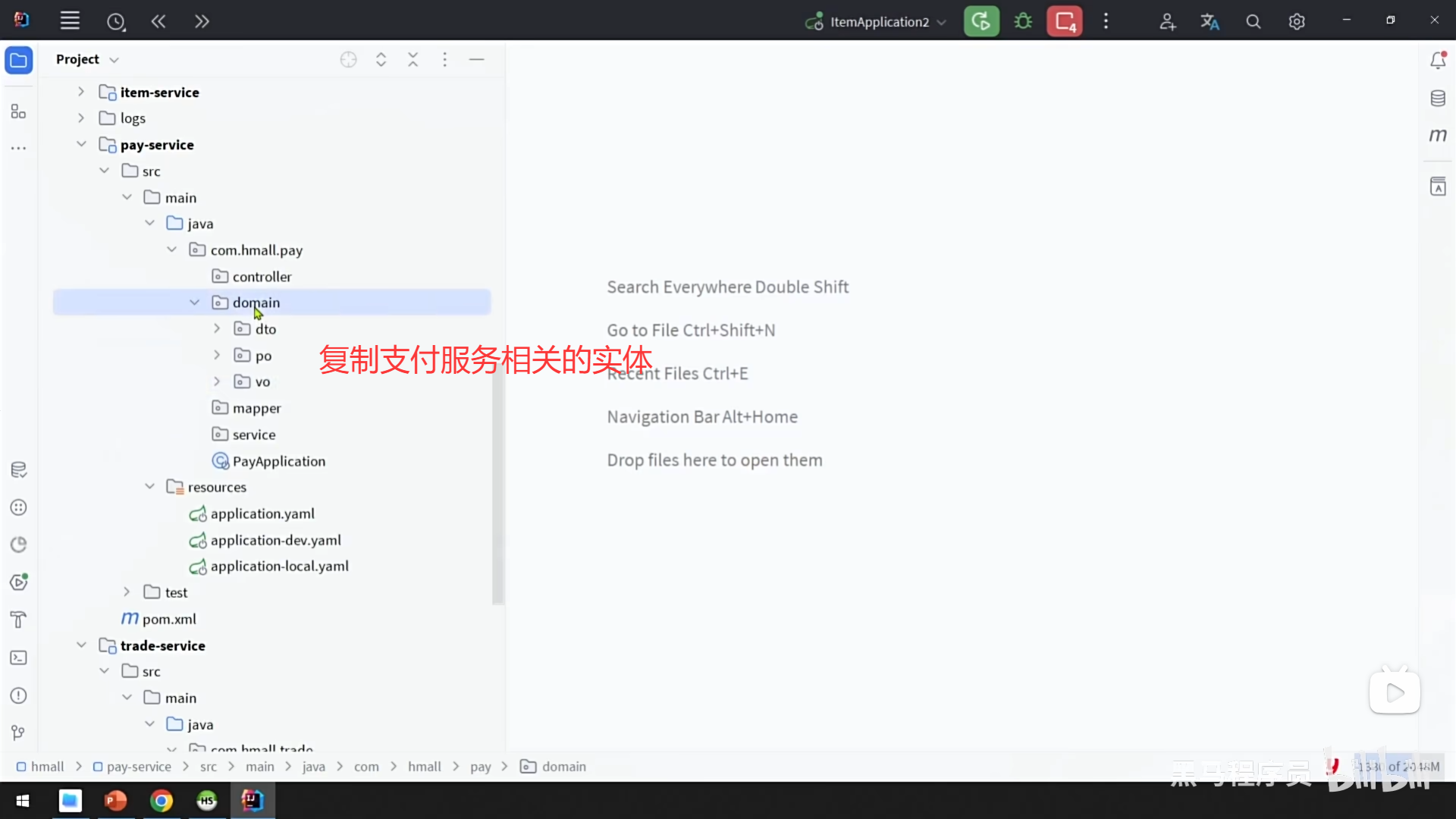Open the Maven panel on right sidebar
The image size is (1456, 819).
click(1438, 136)
